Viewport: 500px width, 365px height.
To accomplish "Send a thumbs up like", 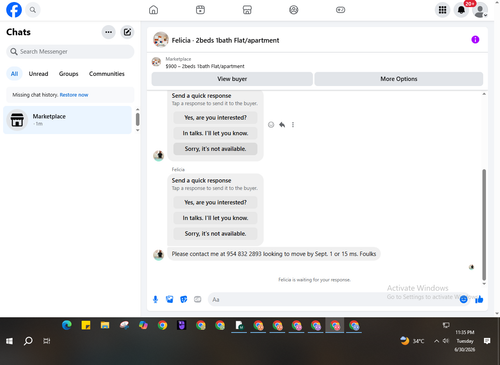I will click(x=479, y=299).
